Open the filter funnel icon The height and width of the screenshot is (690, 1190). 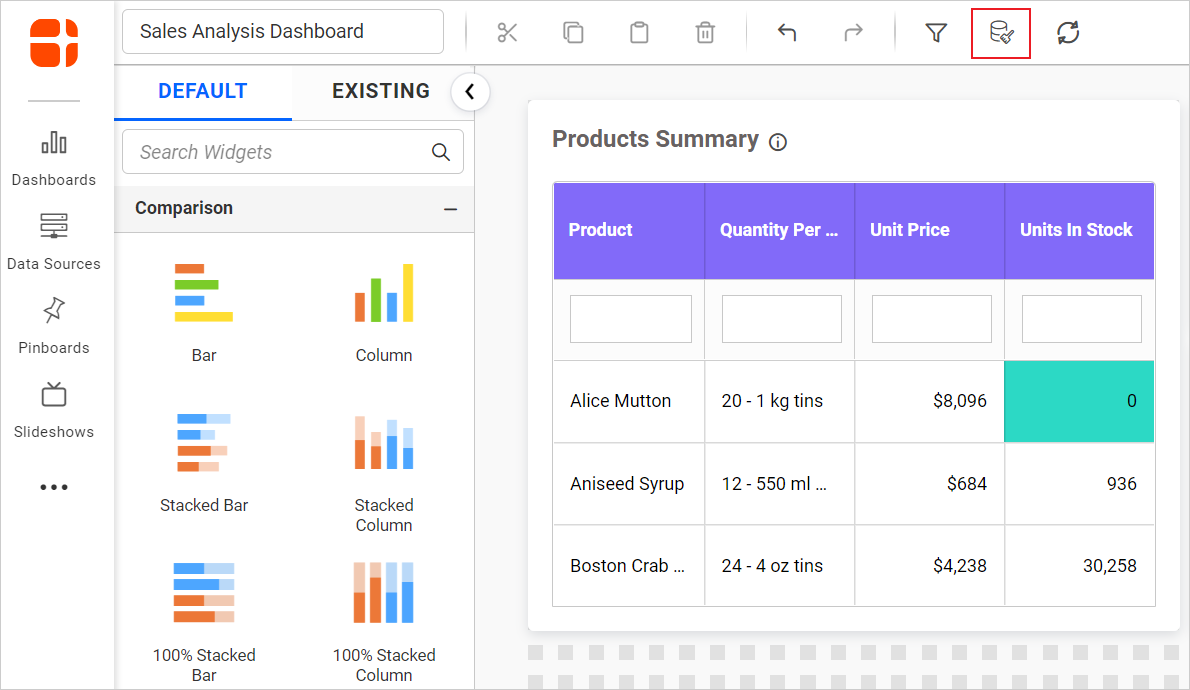(x=936, y=33)
